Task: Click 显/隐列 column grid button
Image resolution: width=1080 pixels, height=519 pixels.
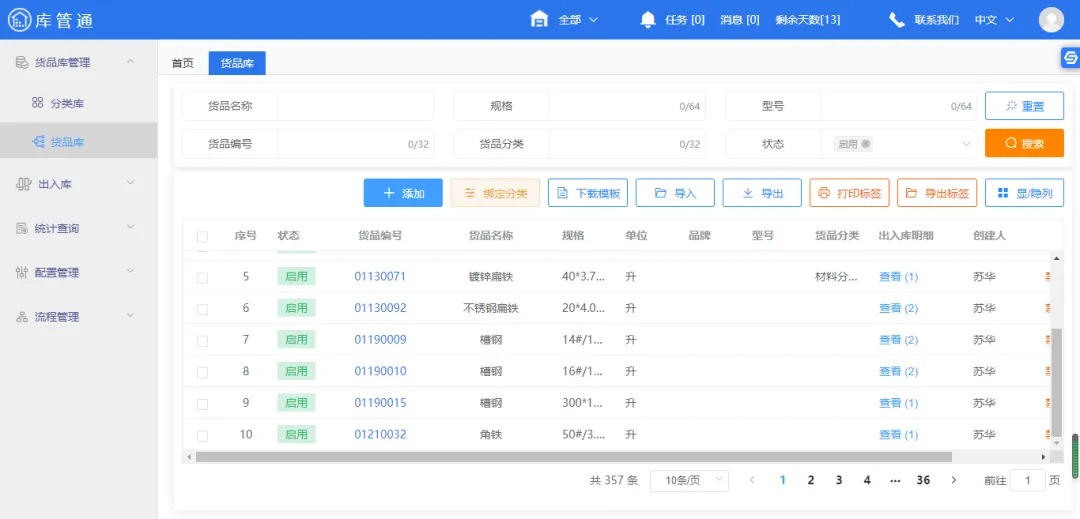Action: (x=1024, y=193)
